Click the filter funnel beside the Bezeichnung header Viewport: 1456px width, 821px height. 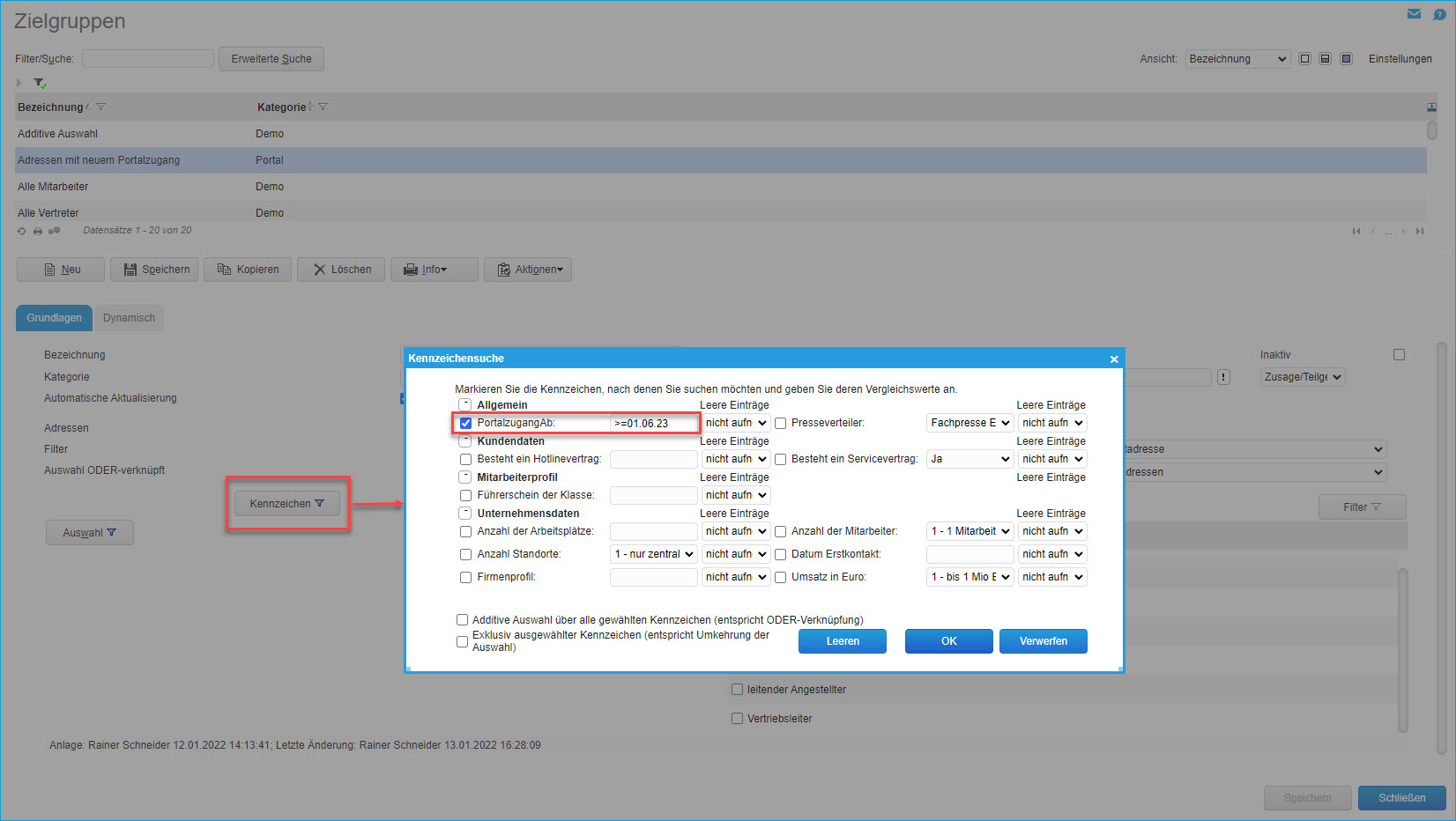click(x=100, y=107)
